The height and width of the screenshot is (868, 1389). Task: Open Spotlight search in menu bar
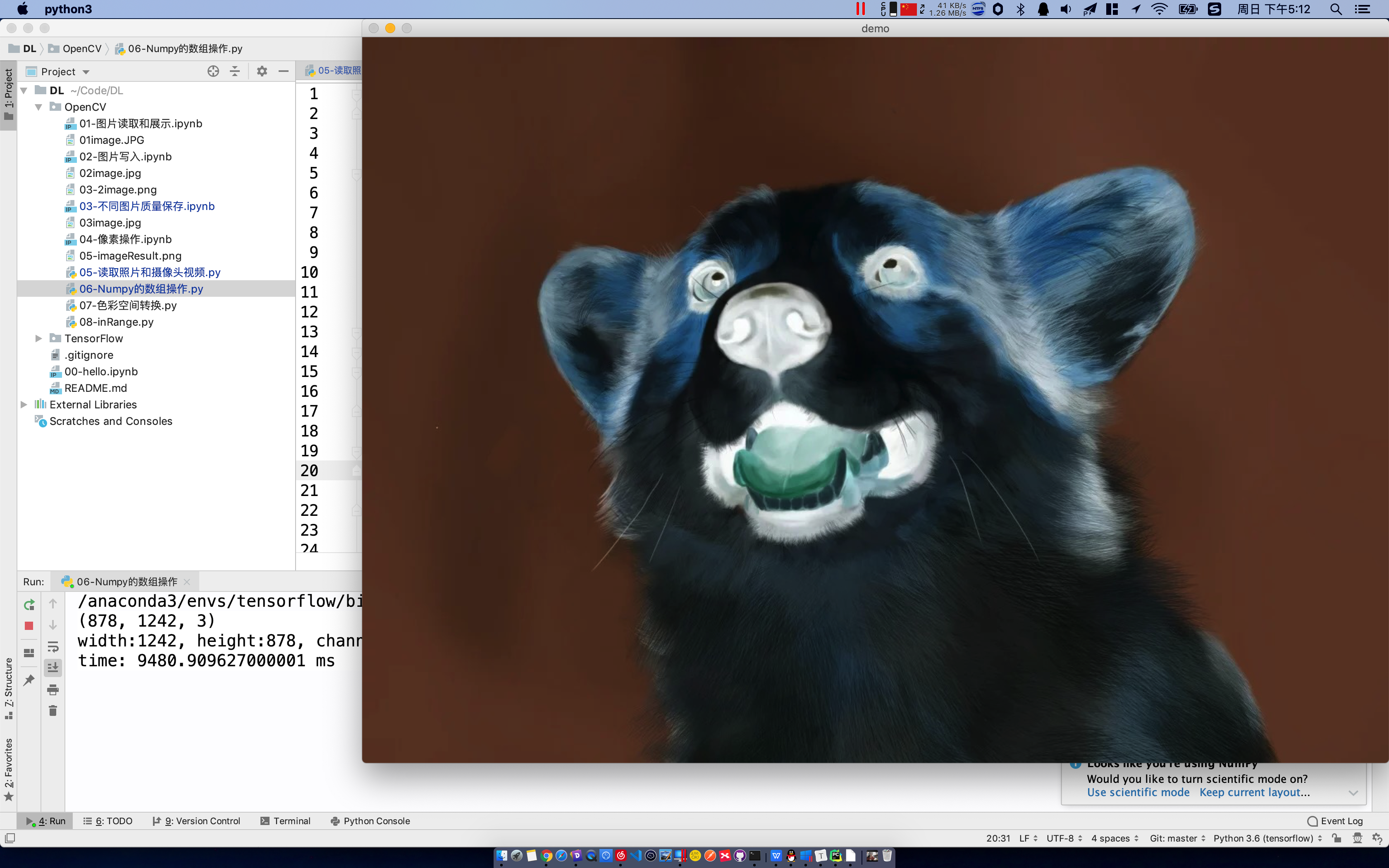pos(1336,9)
